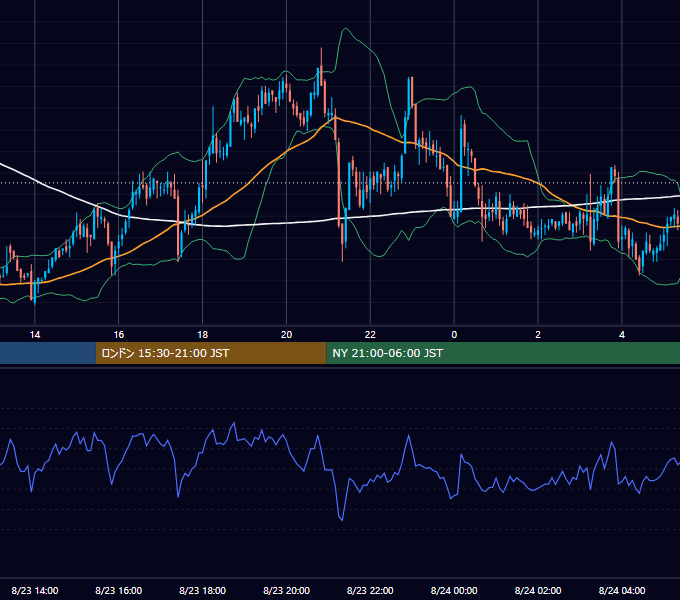Click the hour label 0 on the axis
The height and width of the screenshot is (600, 680).
tap(454, 335)
